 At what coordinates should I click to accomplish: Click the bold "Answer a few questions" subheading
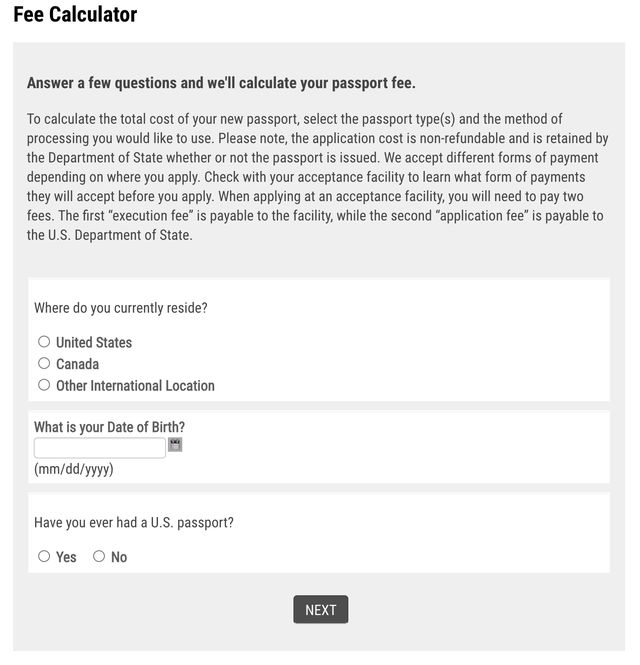tap(221, 83)
